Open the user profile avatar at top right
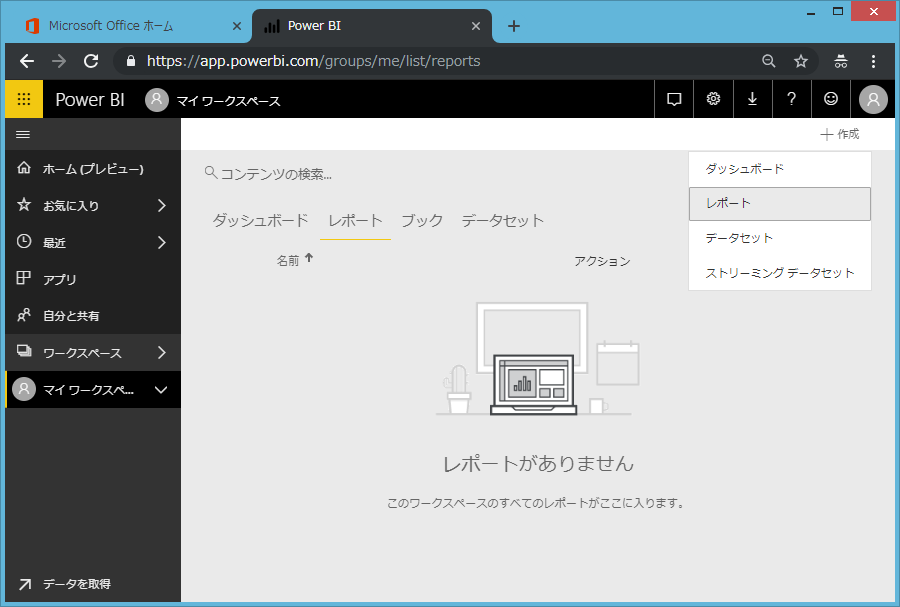 pos(873,100)
